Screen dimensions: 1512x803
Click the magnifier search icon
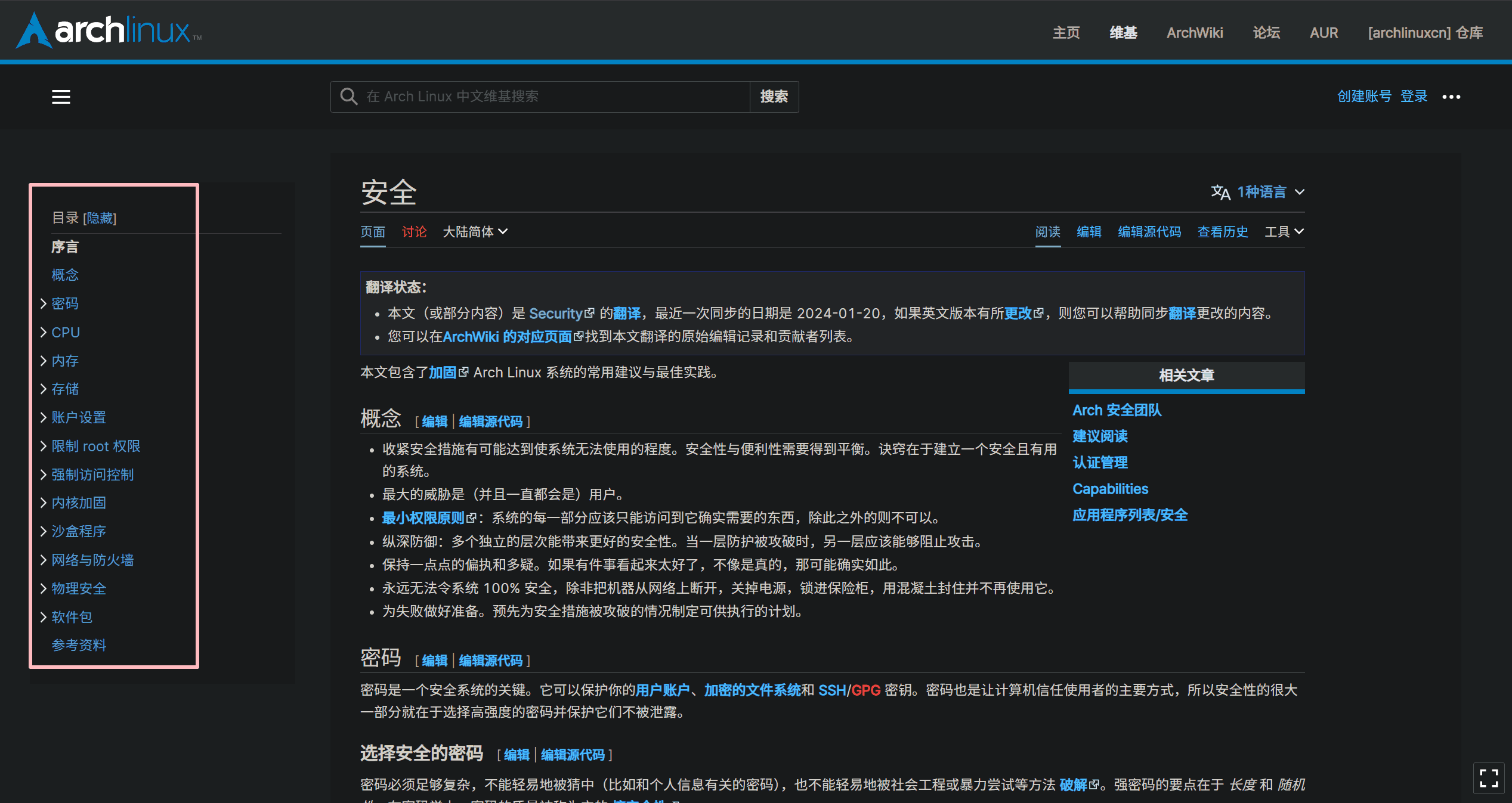pyautogui.click(x=348, y=97)
